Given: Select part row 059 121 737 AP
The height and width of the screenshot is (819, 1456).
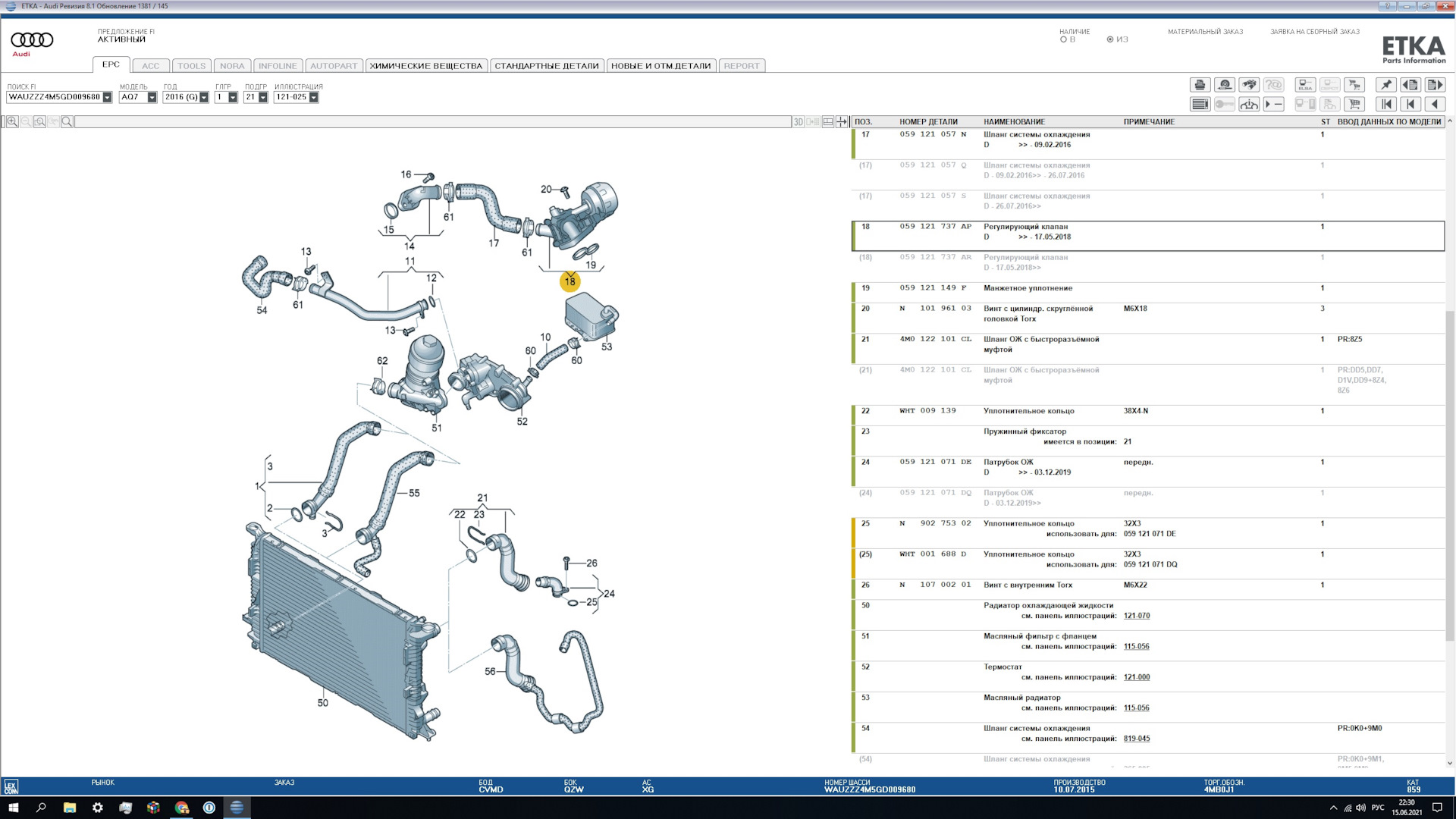Looking at the screenshot, I should [x=1148, y=236].
